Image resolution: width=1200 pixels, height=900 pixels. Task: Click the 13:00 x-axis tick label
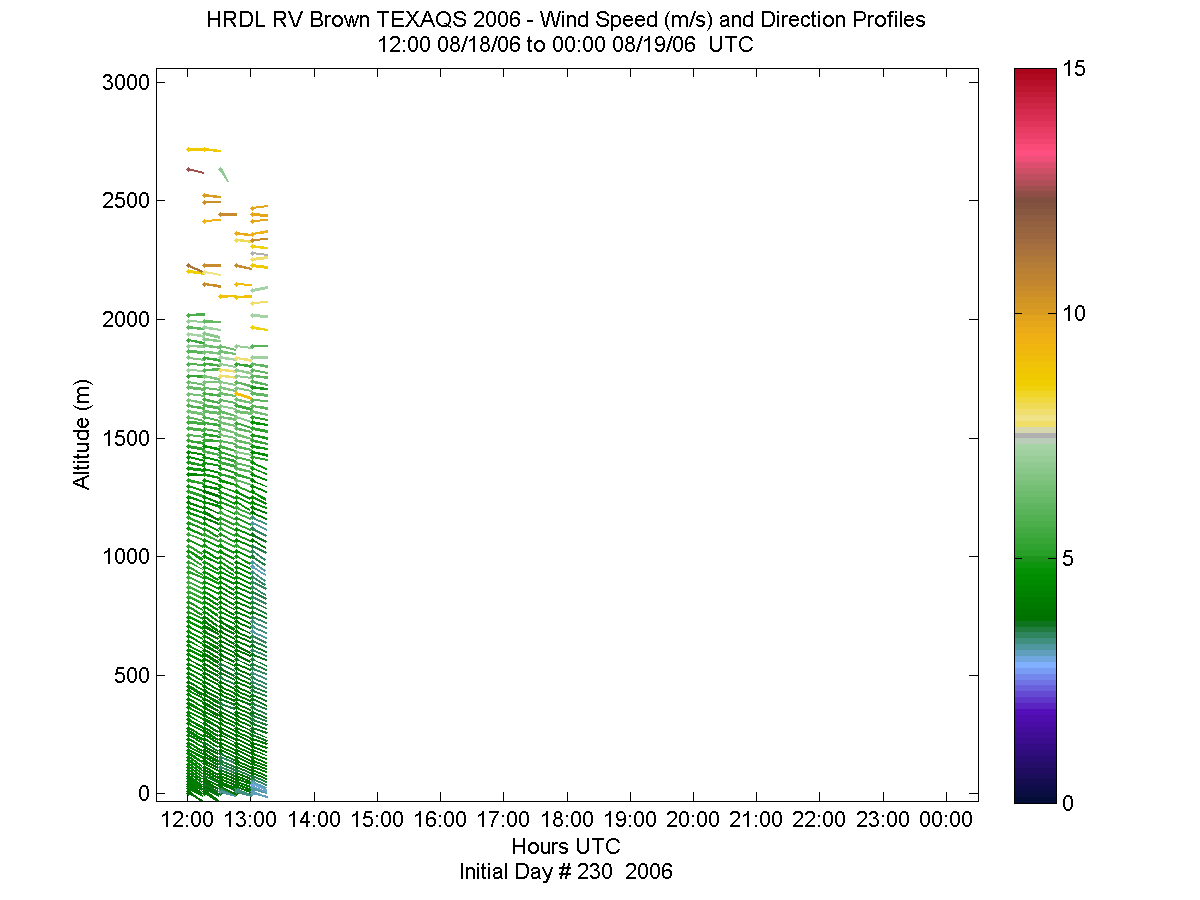pyautogui.click(x=251, y=820)
